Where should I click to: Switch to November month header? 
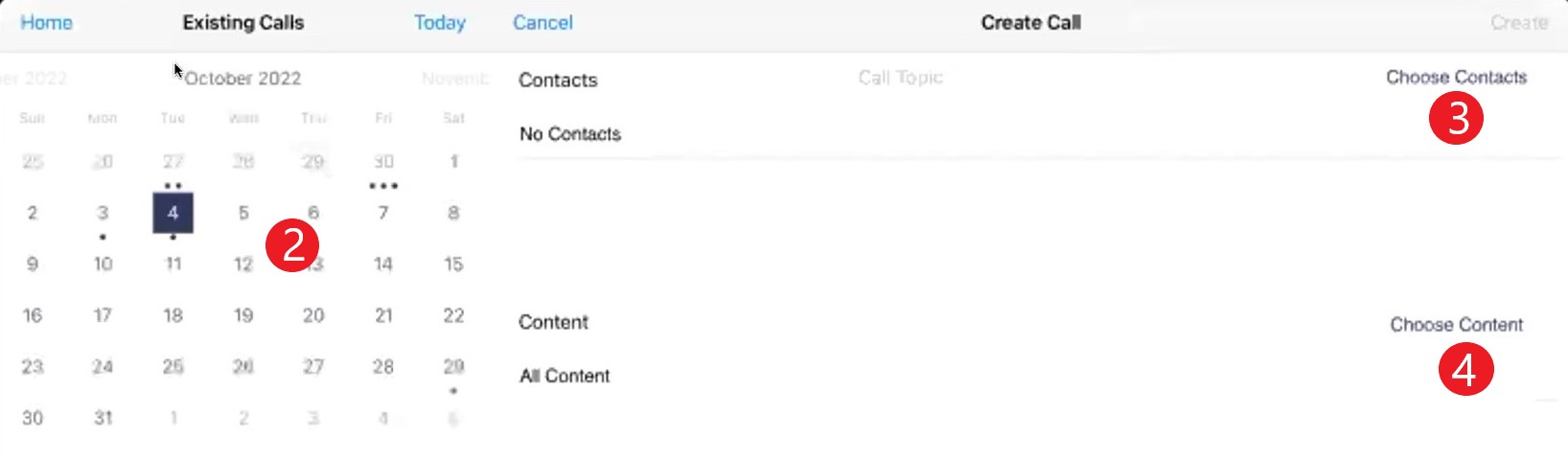tap(455, 79)
